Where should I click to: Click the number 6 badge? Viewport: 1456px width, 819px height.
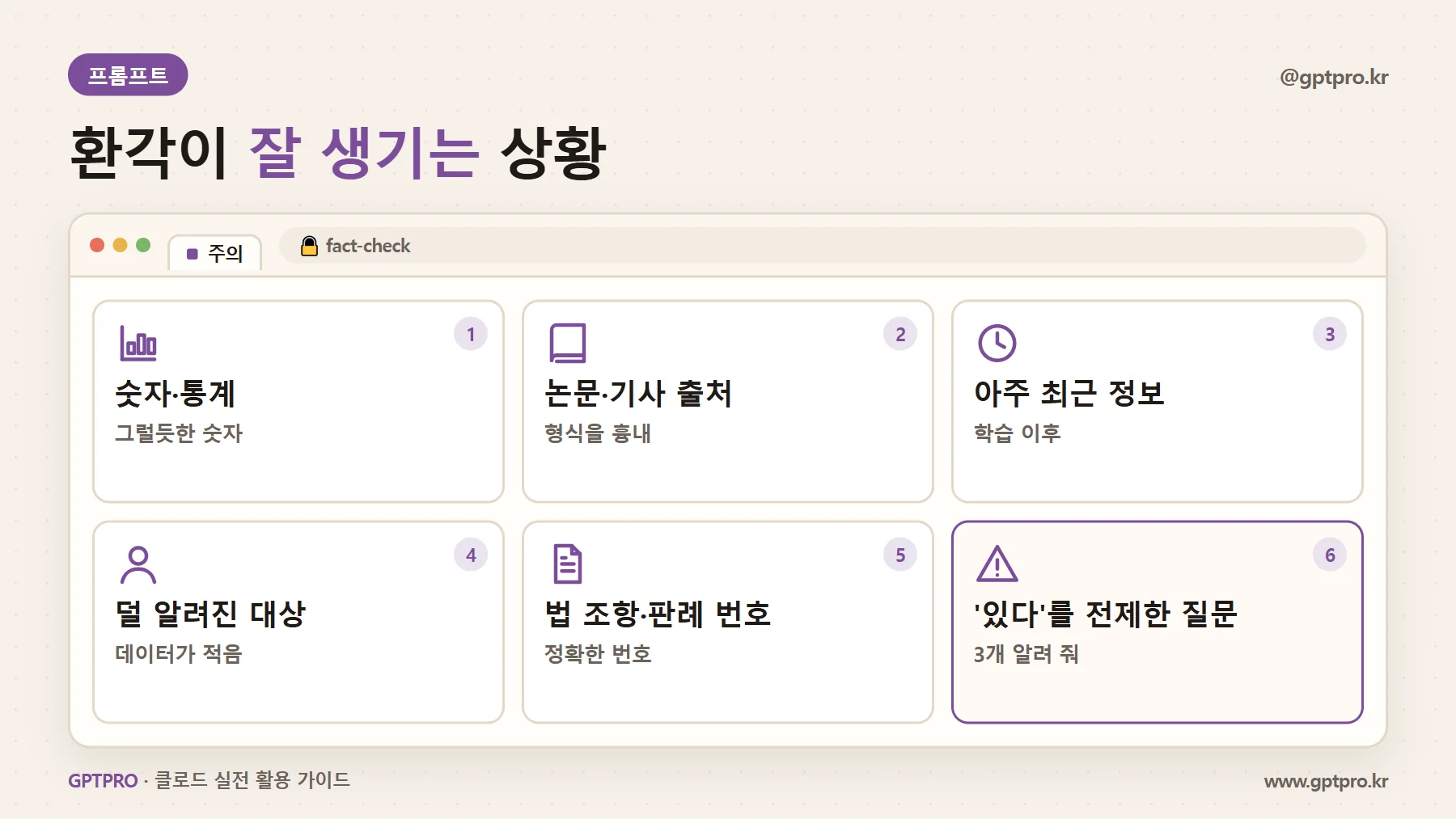click(1330, 555)
